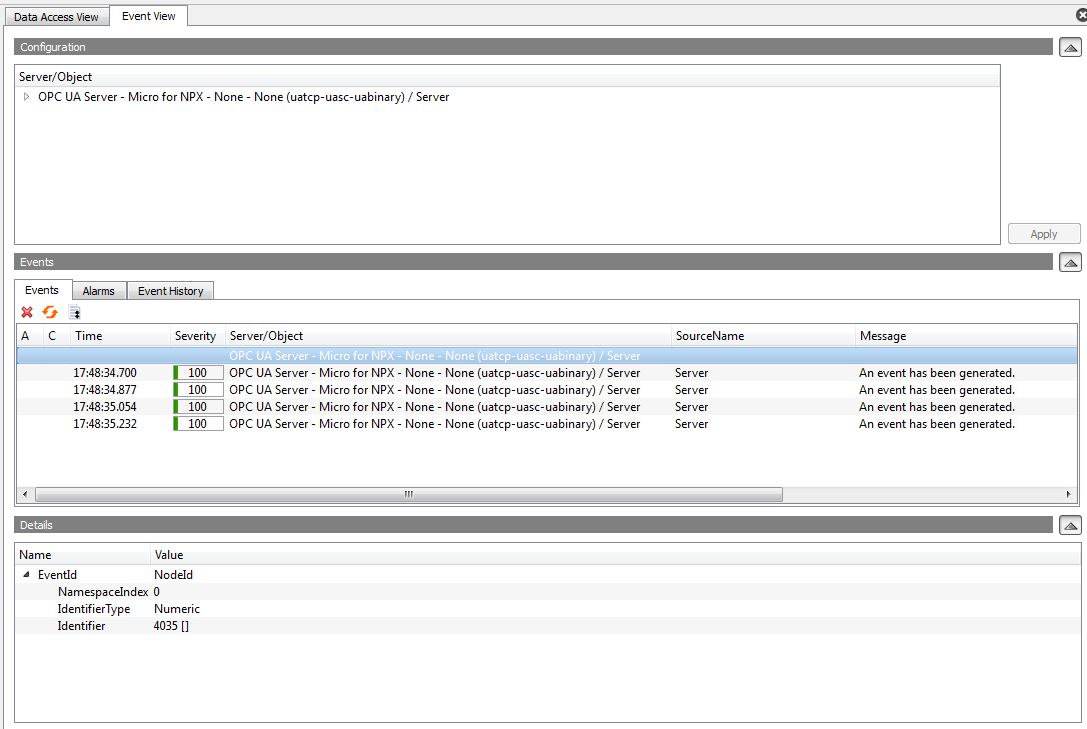Viewport: 1087px width, 729px height.
Task: Select the event at 17:48:34.700
Action: point(546,373)
